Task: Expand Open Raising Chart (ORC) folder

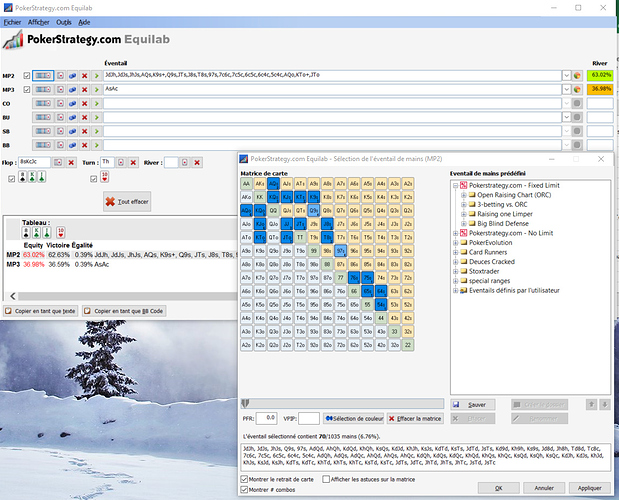Action: (x=464, y=195)
